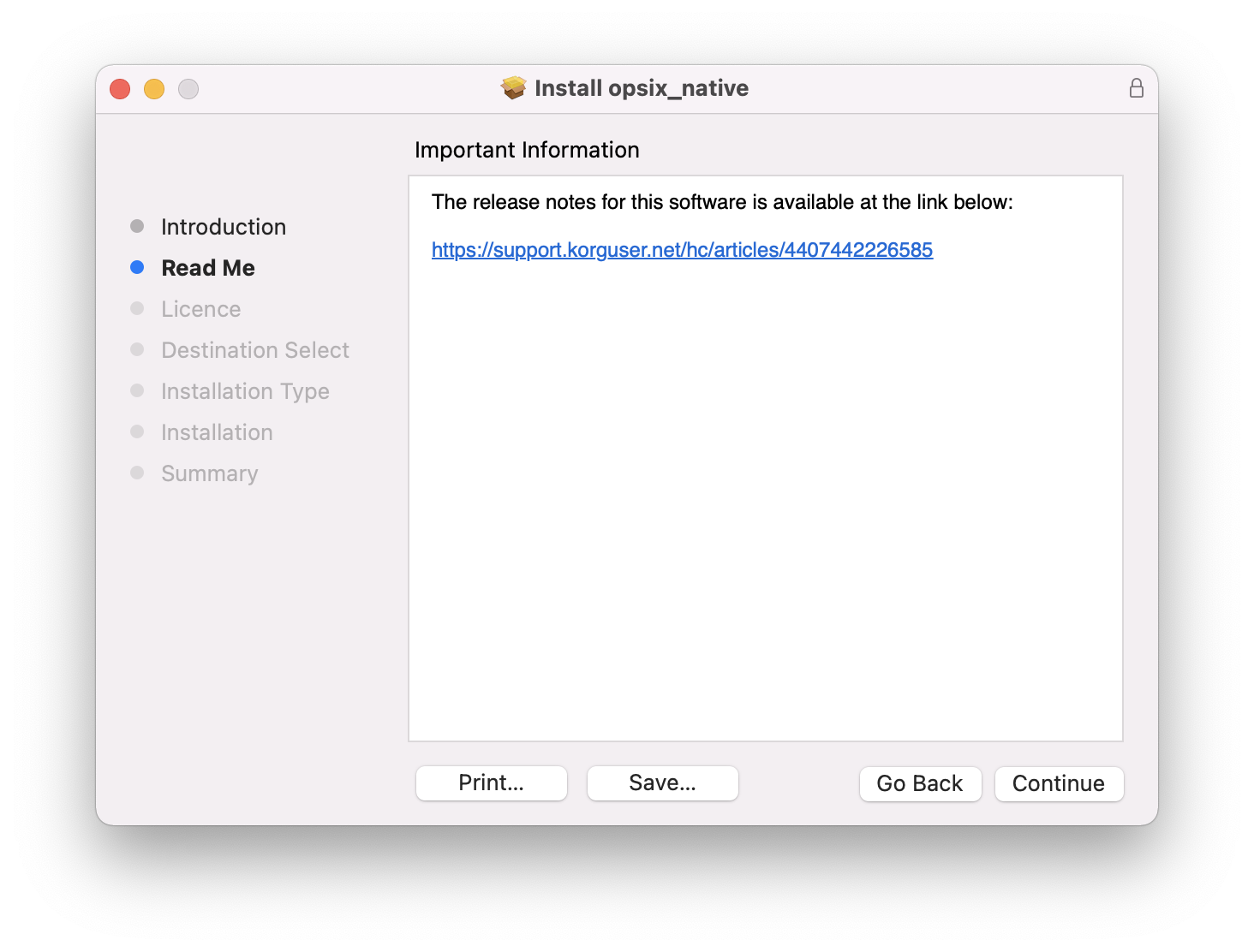The height and width of the screenshot is (952, 1254).
Task: Select the Introduction step in sidebar
Action: [224, 227]
